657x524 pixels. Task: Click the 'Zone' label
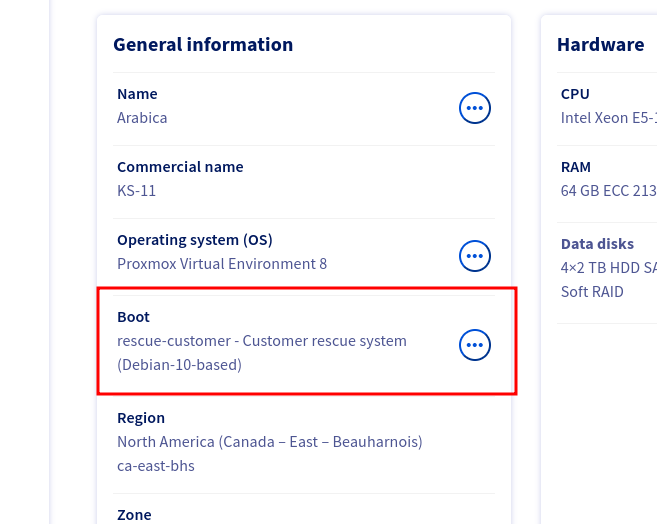click(134, 515)
